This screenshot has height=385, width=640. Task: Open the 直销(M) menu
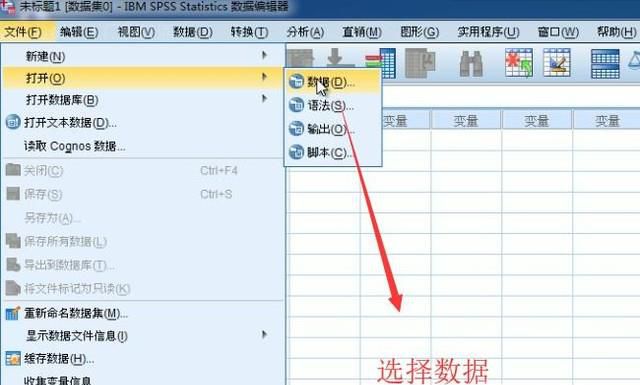[362, 32]
